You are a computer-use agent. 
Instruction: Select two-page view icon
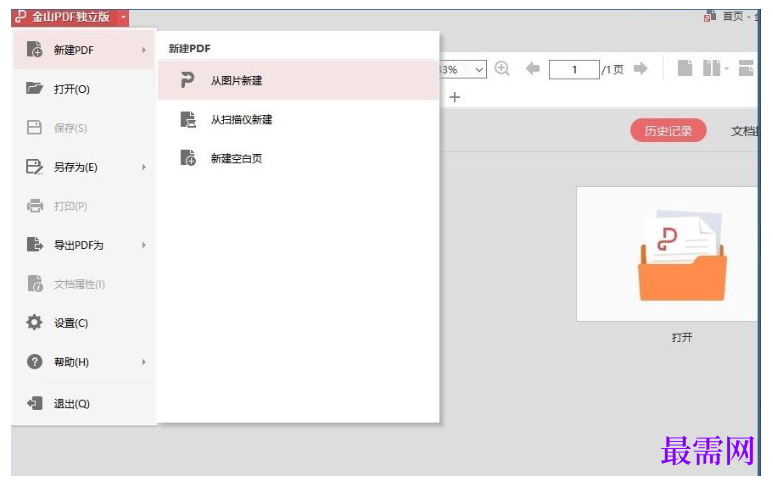(x=711, y=68)
